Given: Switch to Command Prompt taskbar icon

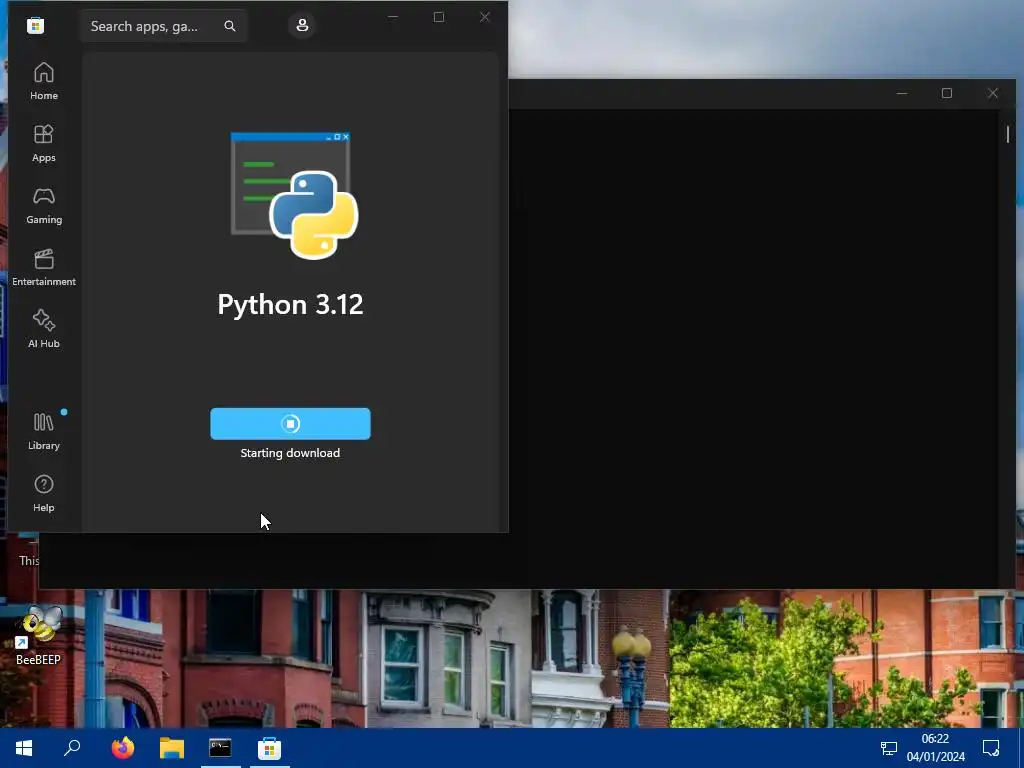Looking at the screenshot, I should (220, 748).
